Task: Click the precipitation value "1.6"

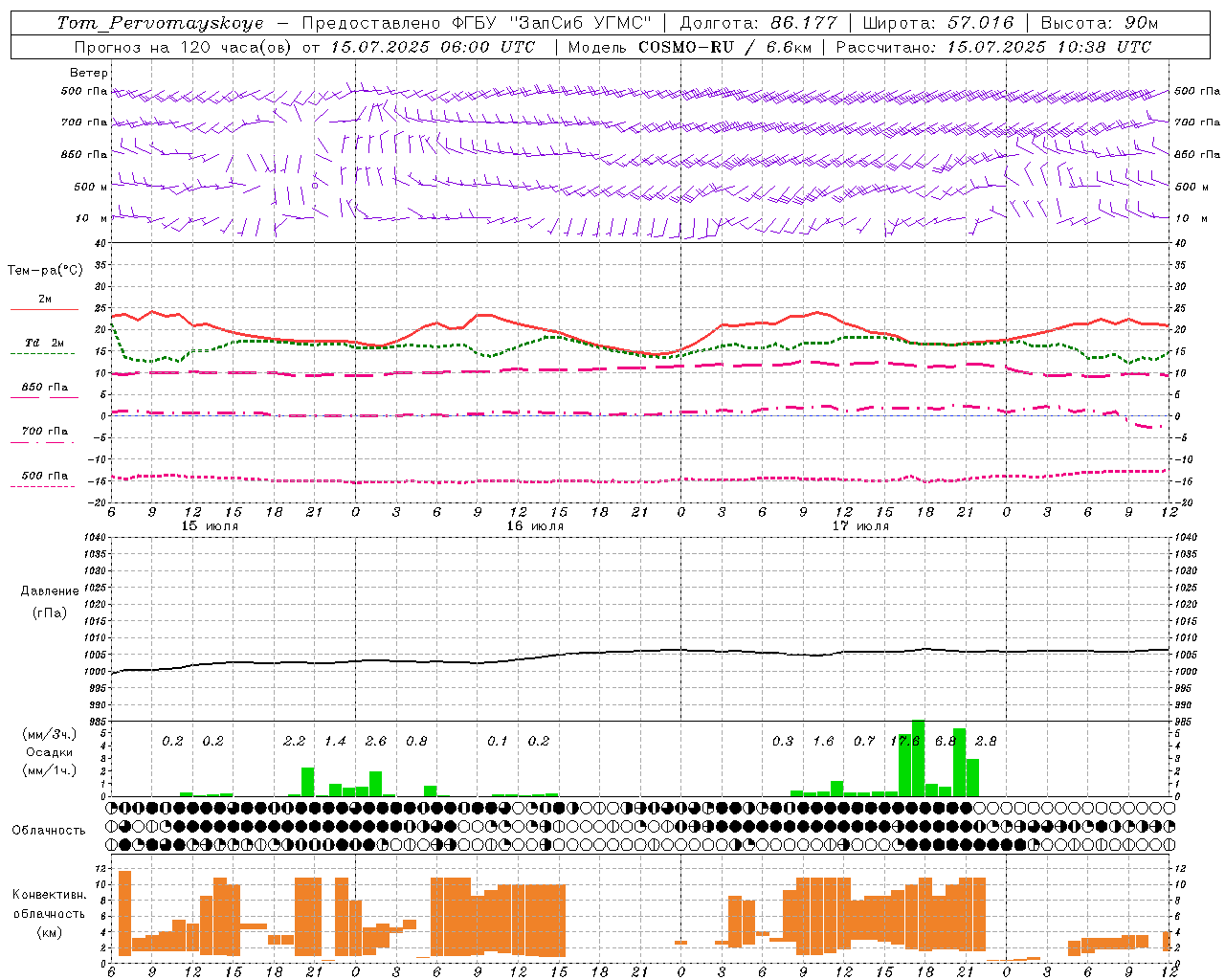Action: (x=823, y=741)
